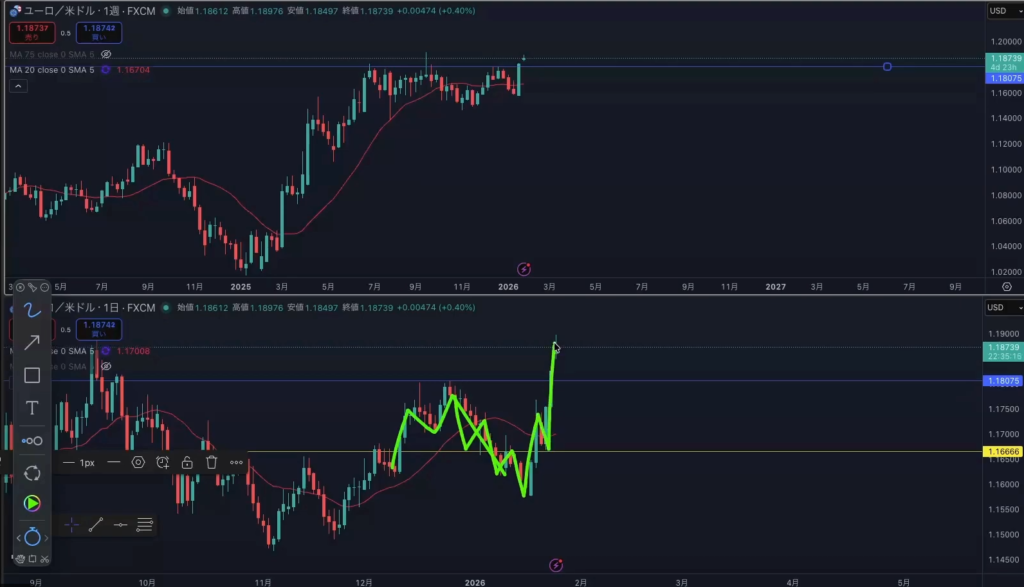Open drawing settings hexagon icon
This screenshot has width=1024, height=587.
pyautogui.click(x=138, y=462)
